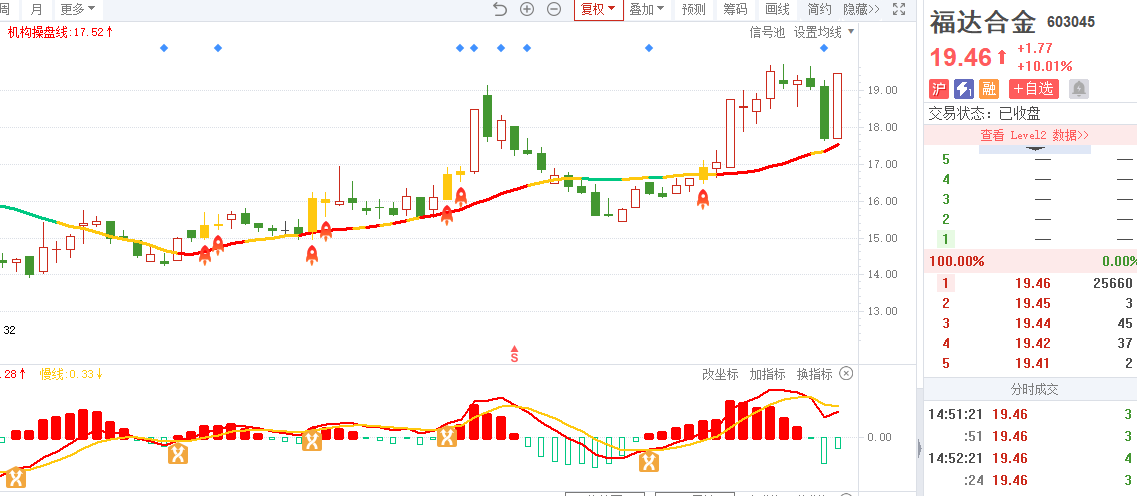
Task: Click the 0.00 MACD axis label
Action: click(879, 437)
